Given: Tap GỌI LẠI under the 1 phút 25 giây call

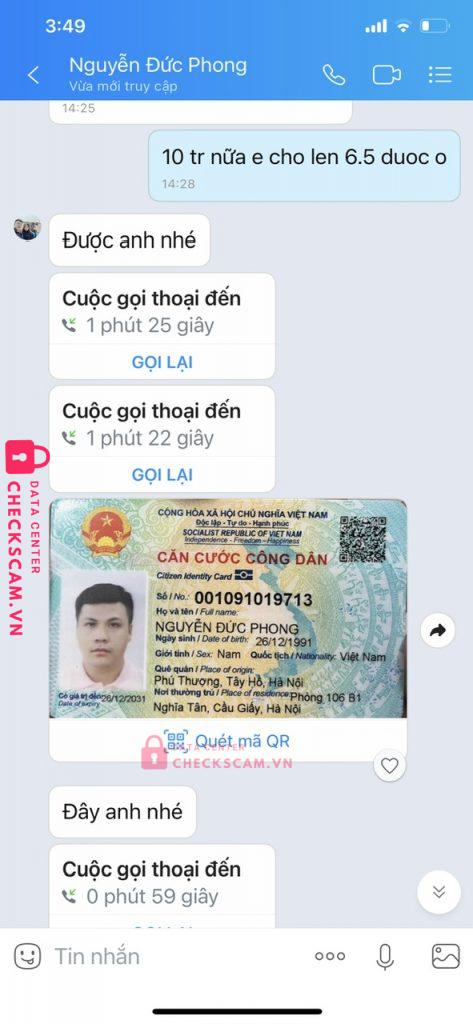Looking at the screenshot, I should point(162,362).
